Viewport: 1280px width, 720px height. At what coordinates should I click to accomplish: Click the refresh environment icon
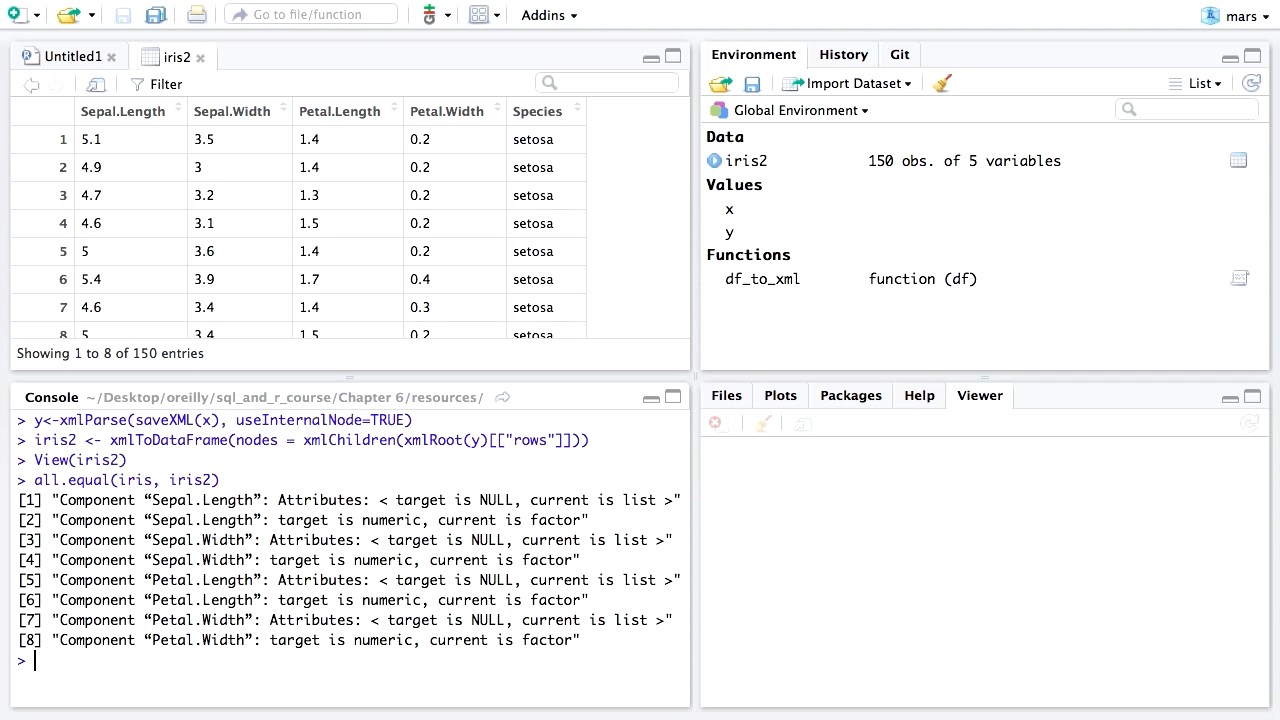click(1250, 84)
